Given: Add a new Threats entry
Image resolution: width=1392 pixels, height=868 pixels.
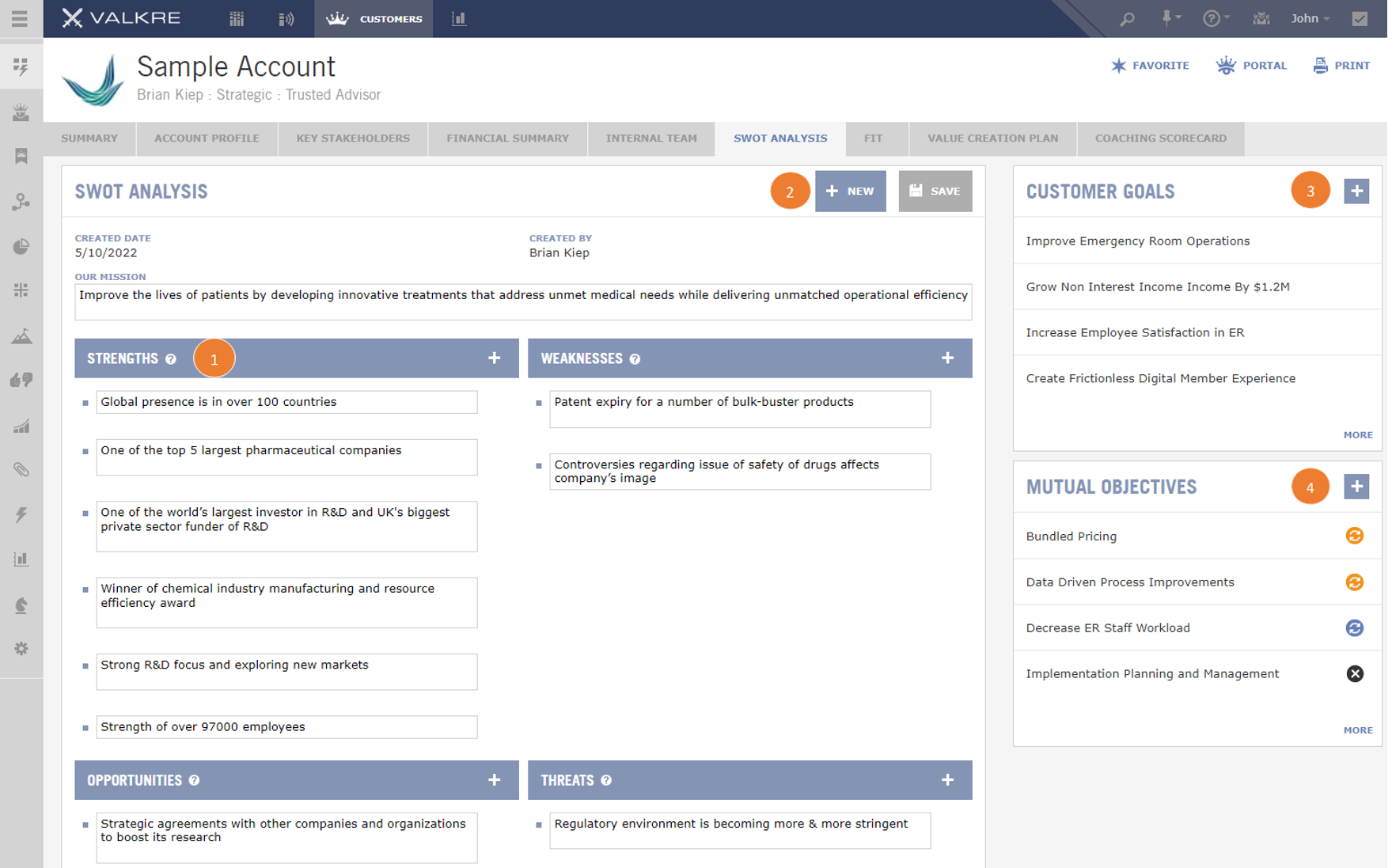Looking at the screenshot, I should [947, 780].
